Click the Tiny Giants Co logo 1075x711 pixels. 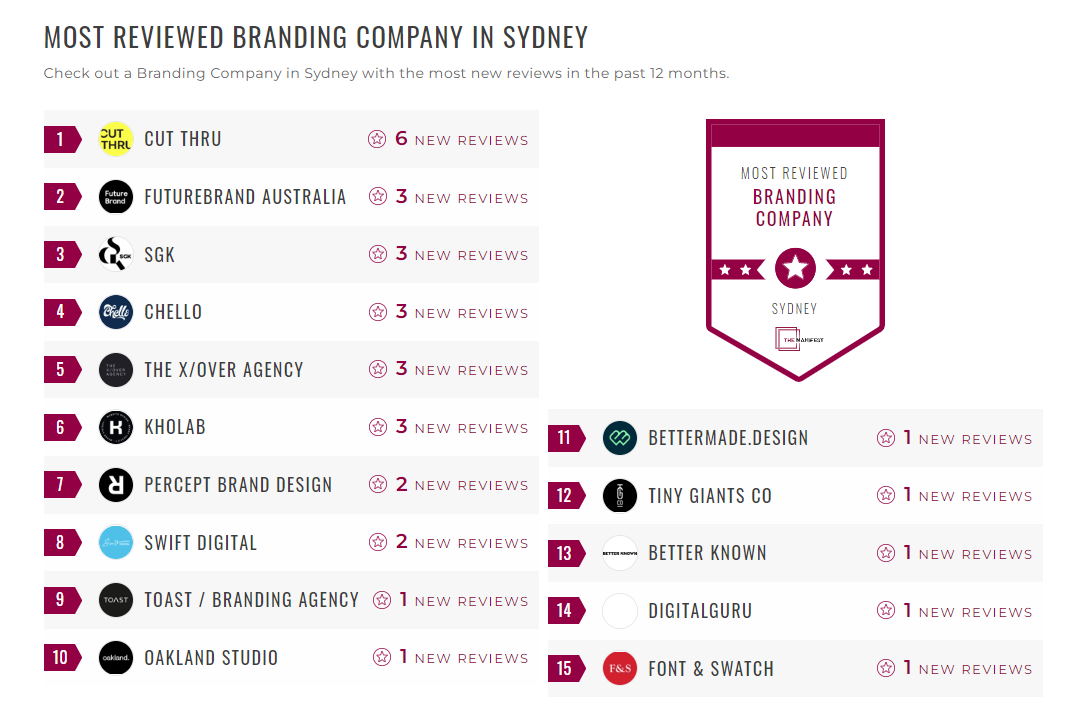[620, 496]
